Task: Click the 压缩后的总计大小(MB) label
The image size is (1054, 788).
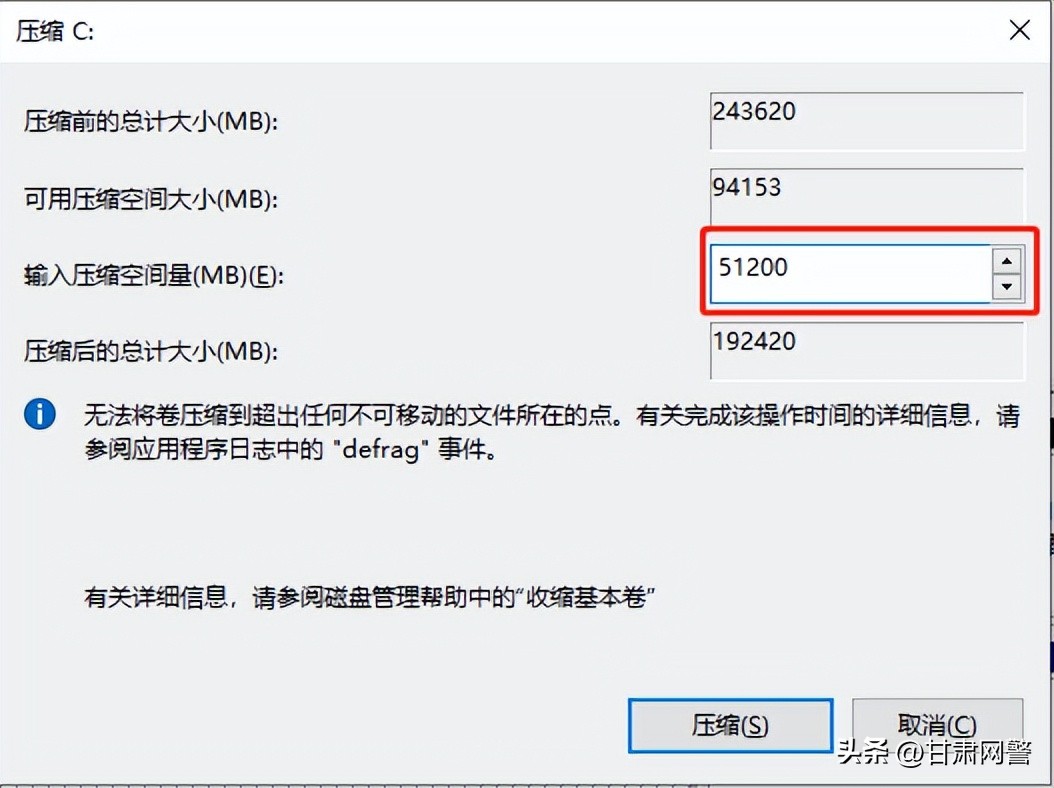Action: tap(151, 351)
